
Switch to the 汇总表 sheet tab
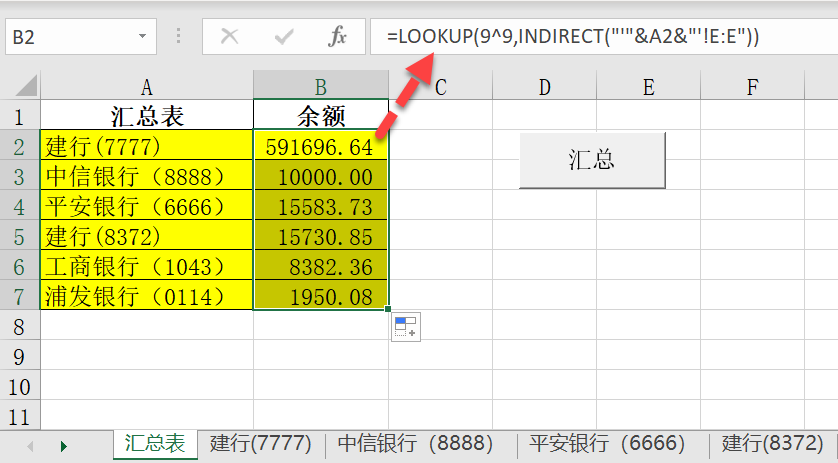tap(155, 444)
